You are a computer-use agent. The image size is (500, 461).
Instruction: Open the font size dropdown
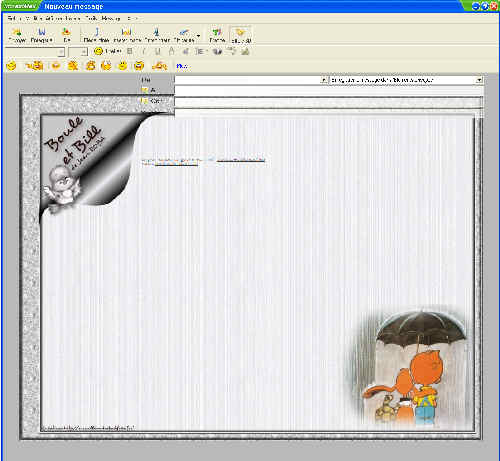[84, 52]
